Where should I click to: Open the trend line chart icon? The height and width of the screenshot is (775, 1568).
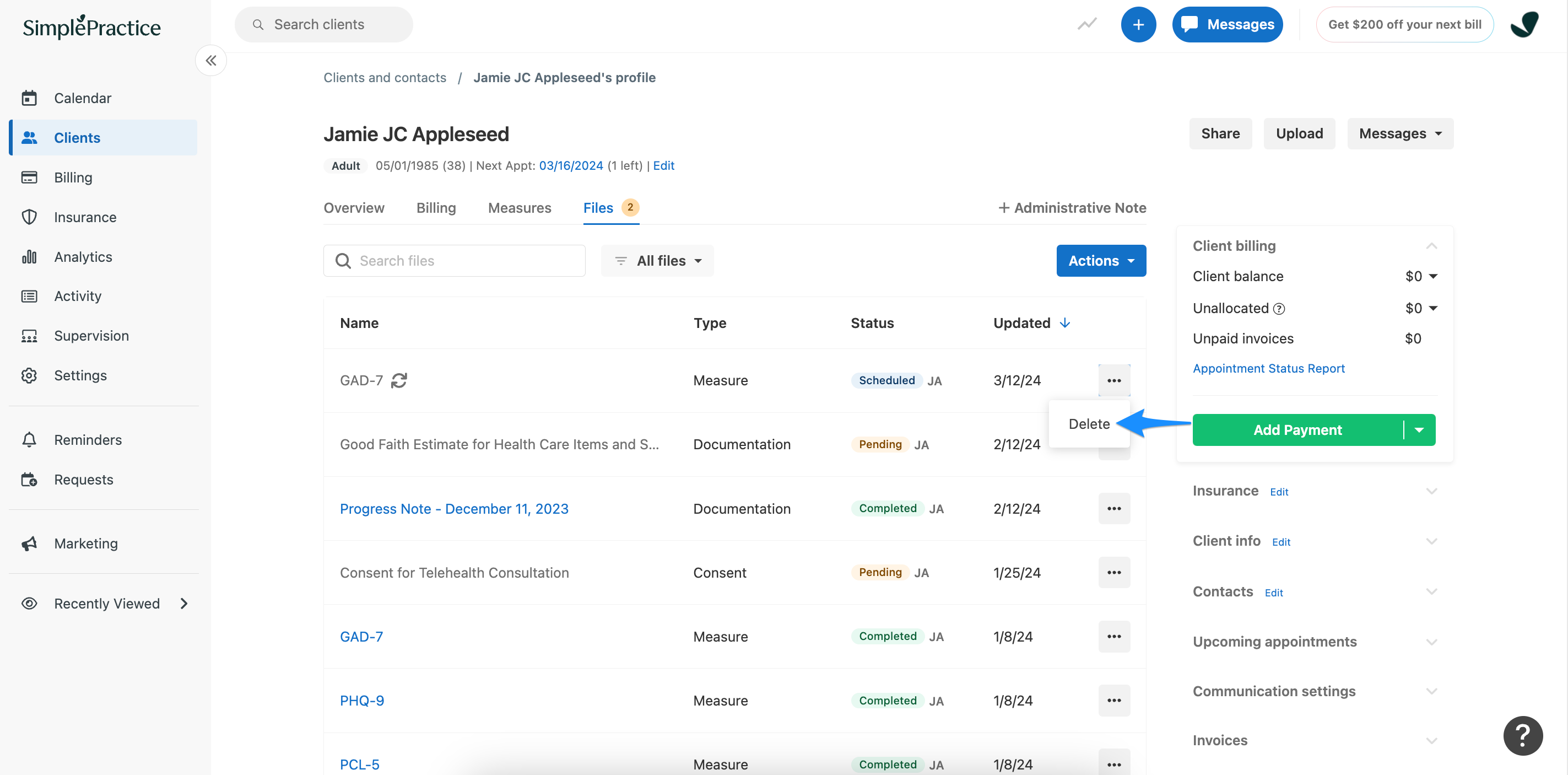coord(1086,24)
